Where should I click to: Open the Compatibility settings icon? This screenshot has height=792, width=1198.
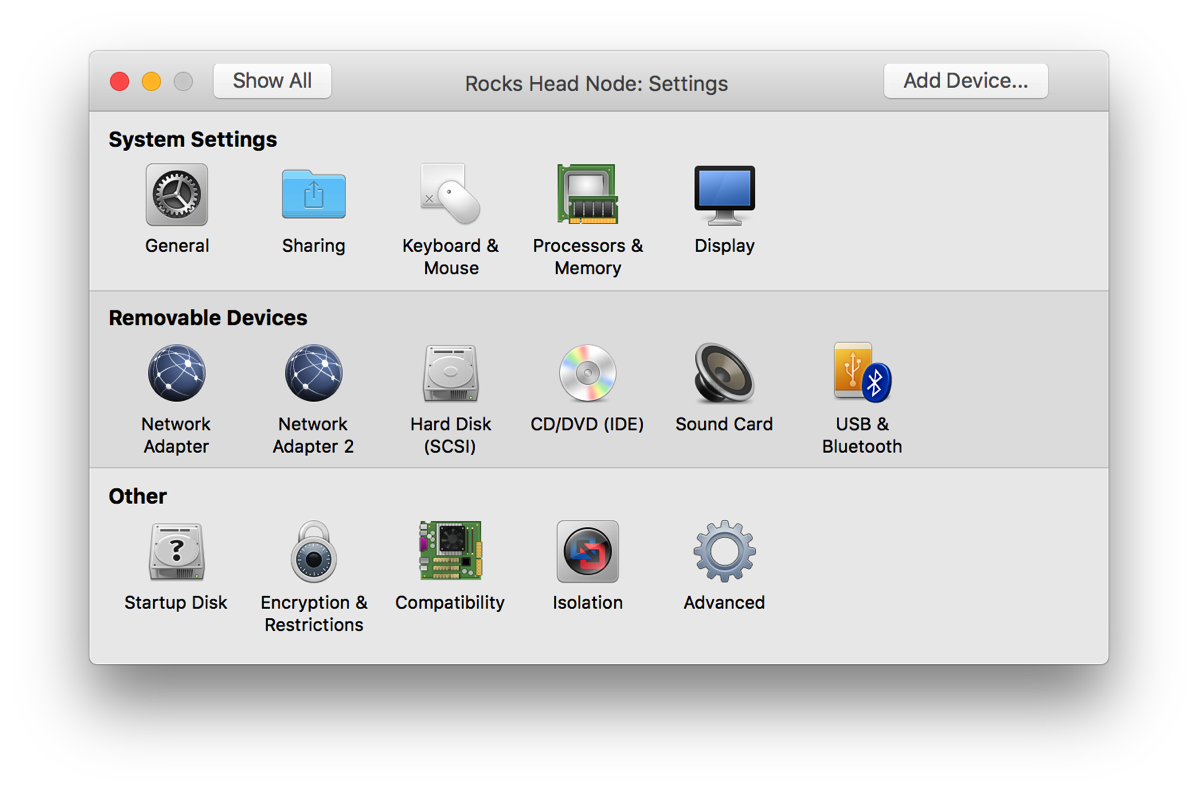[x=450, y=551]
